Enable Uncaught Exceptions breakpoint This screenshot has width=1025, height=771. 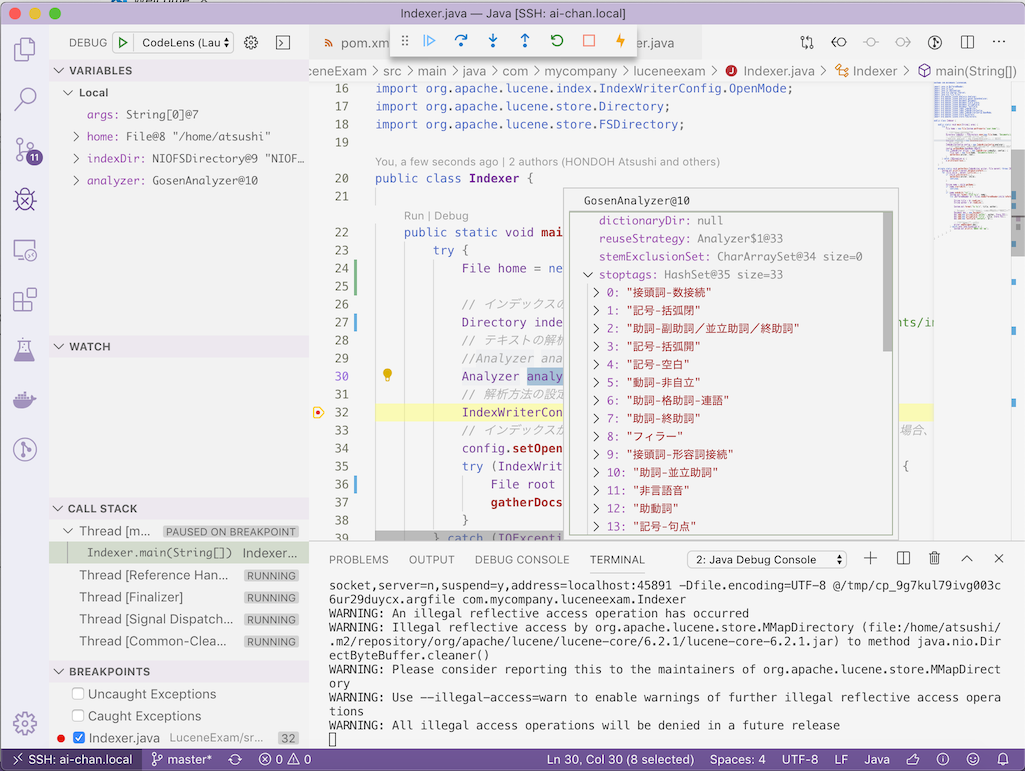coord(78,694)
